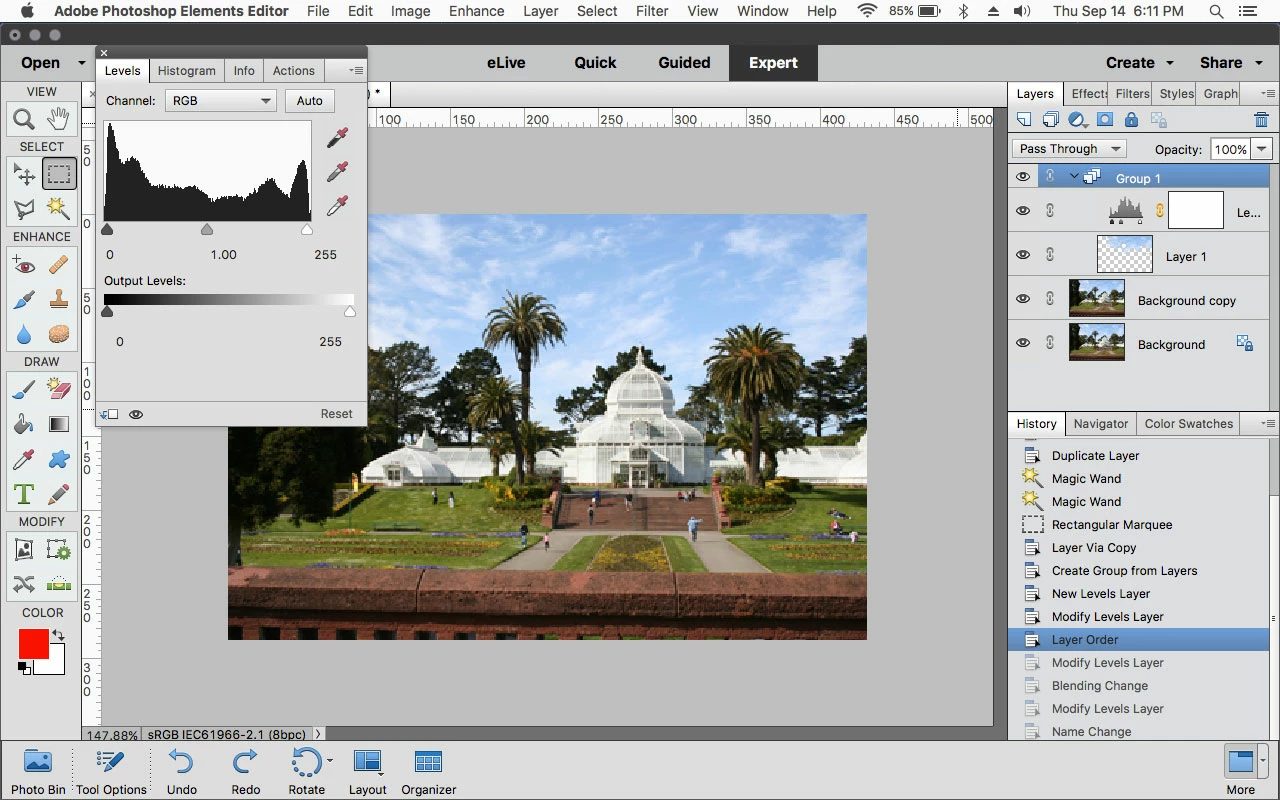The width and height of the screenshot is (1280, 800).
Task: Click the Auto levels button
Action: [x=310, y=100]
